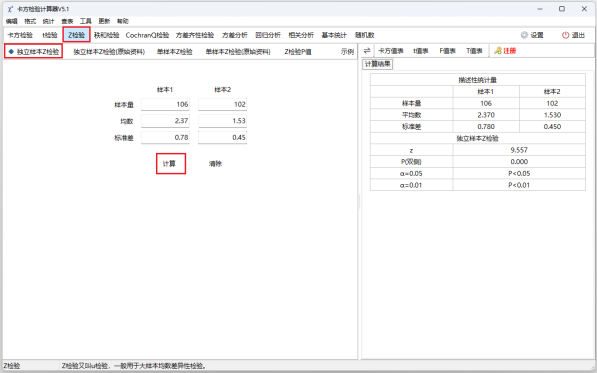Click the 计算 calculate button
The height and width of the screenshot is (373, 597).
point(171,164)
